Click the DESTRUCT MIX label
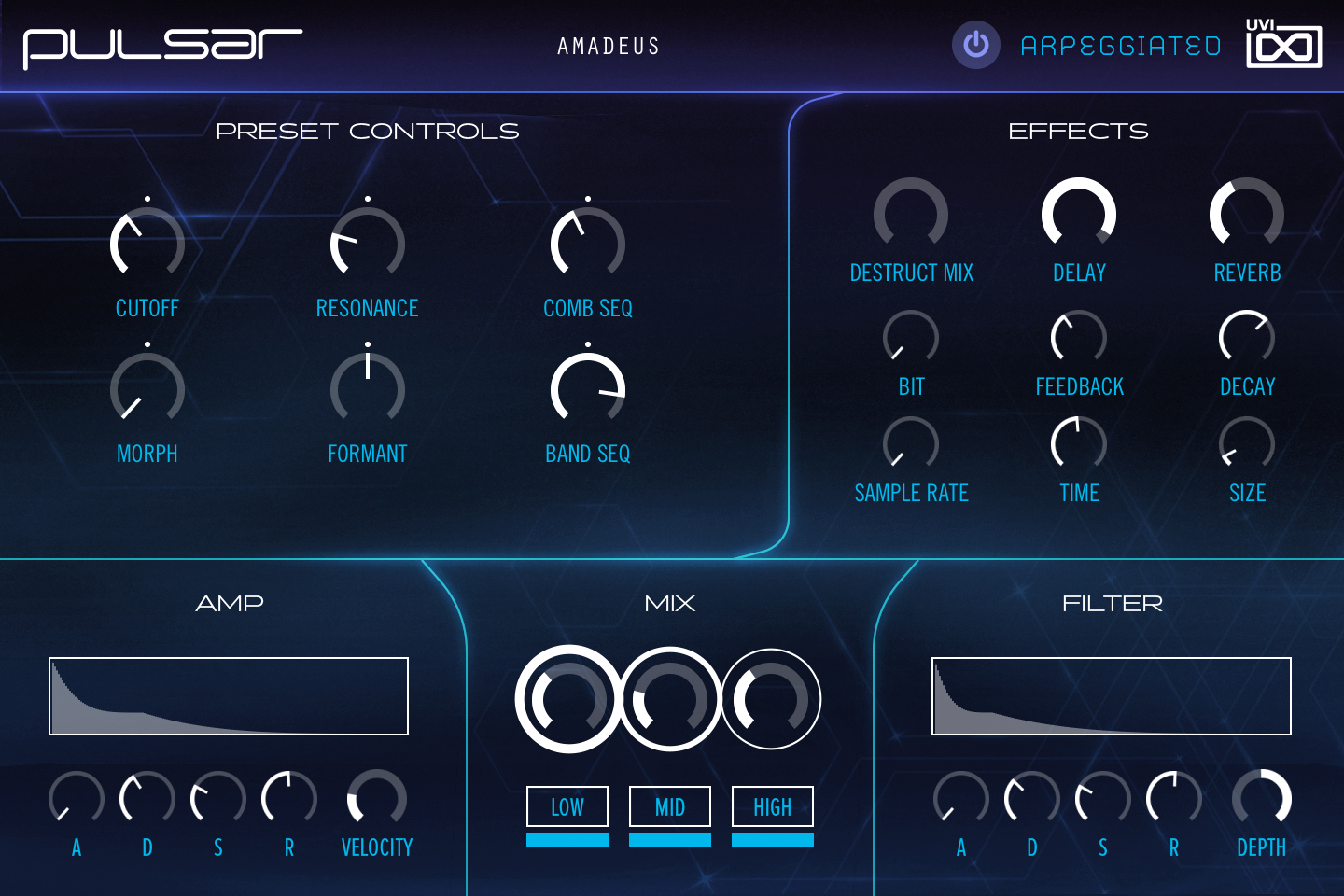The width and height of the screenshot is (1344, 896). click(x=912, y=273)
